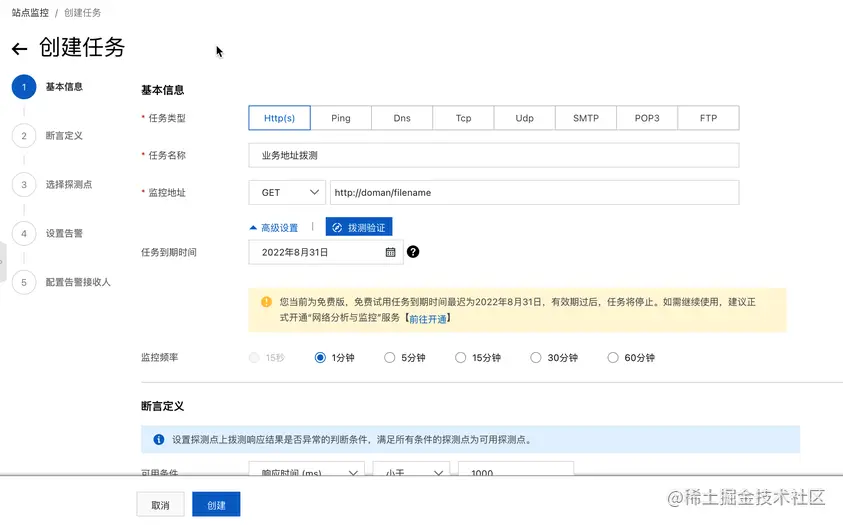Open the calendar icon in the expiry date field

(390, 252)
